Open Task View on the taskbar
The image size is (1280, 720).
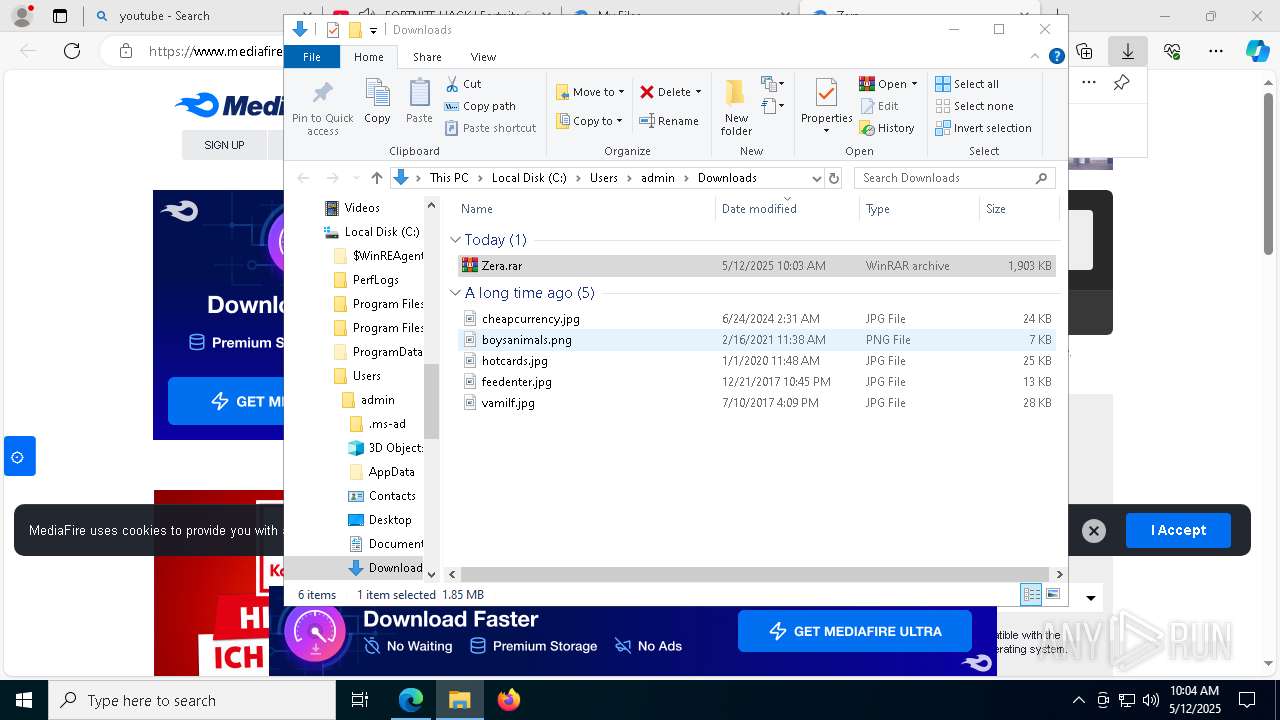point(360,700)
